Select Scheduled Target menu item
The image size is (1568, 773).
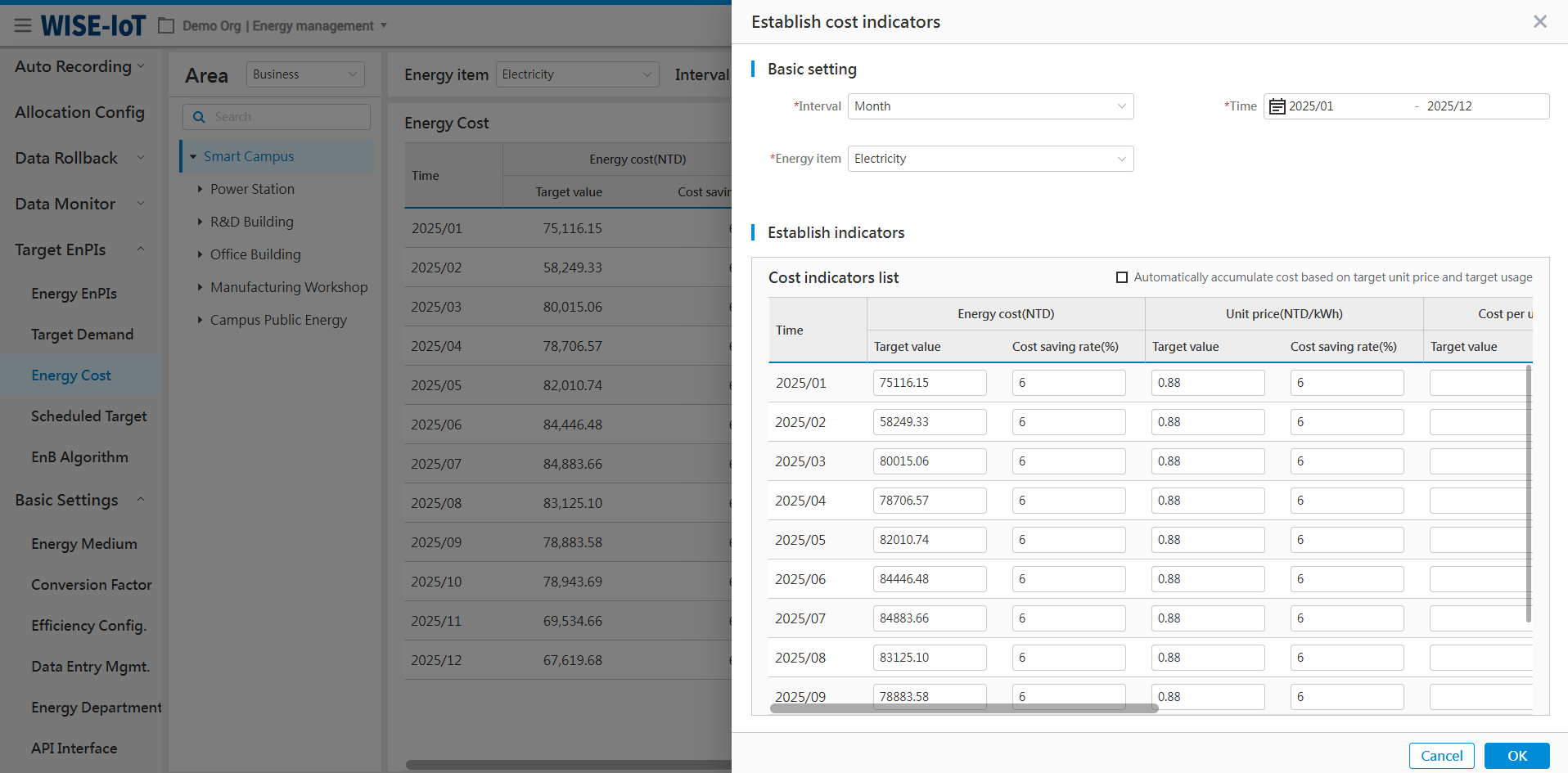tap(88, 416)
